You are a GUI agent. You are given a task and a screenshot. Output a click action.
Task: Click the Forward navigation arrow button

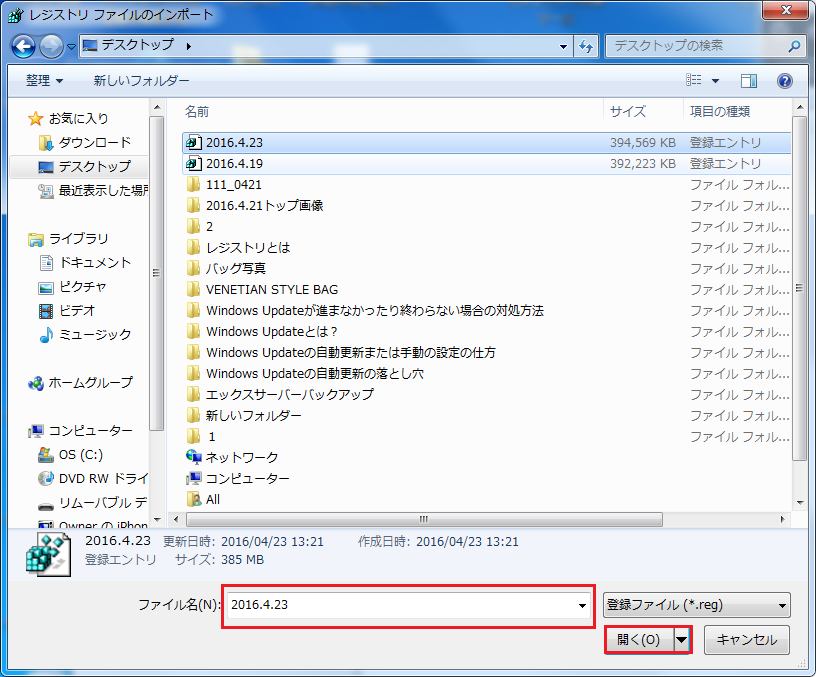point(51,47)
